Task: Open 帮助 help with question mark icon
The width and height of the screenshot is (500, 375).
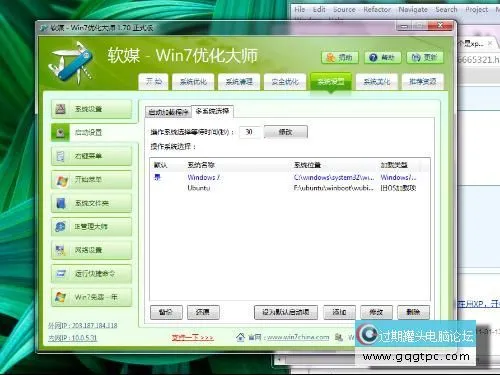Action: tap(382, 58)
